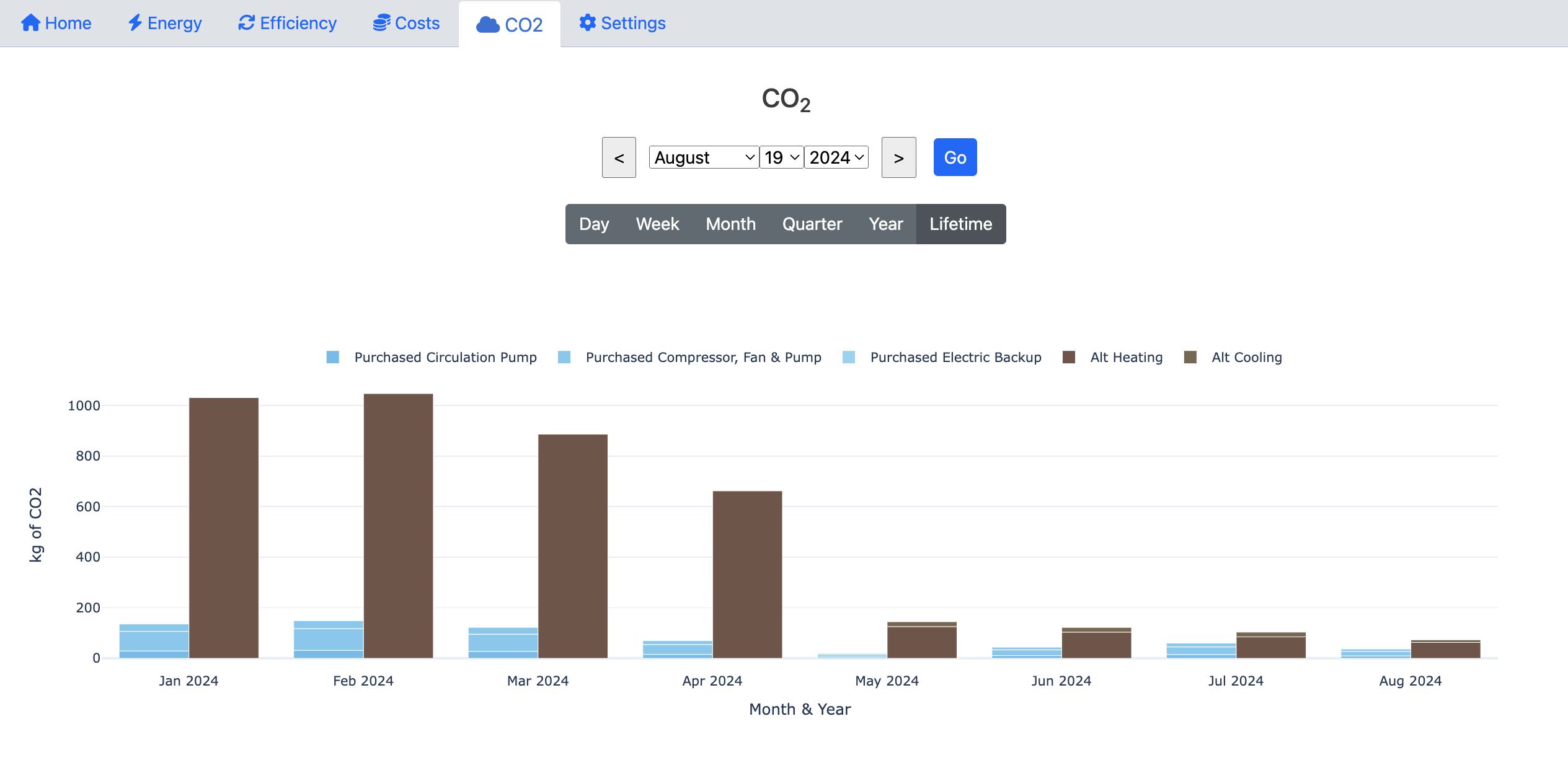The image size is (1568, 768).
Task: Click the next period arrow icon
Action: tap(898, 157)
